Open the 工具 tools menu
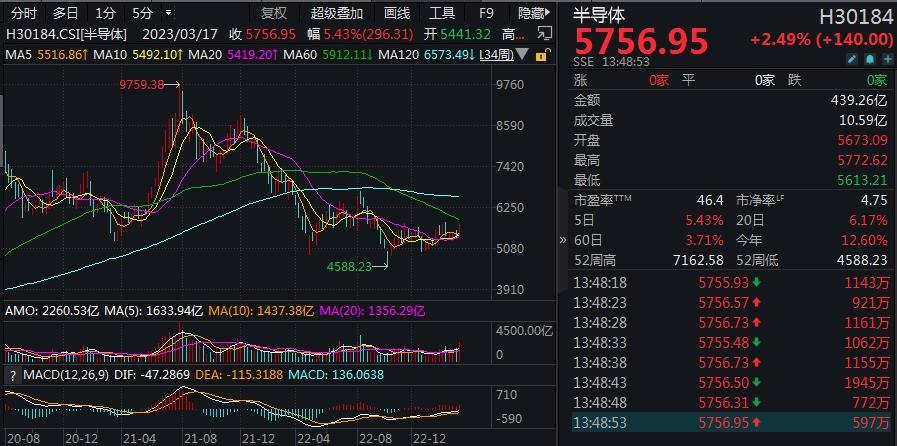 pos(442,13)
